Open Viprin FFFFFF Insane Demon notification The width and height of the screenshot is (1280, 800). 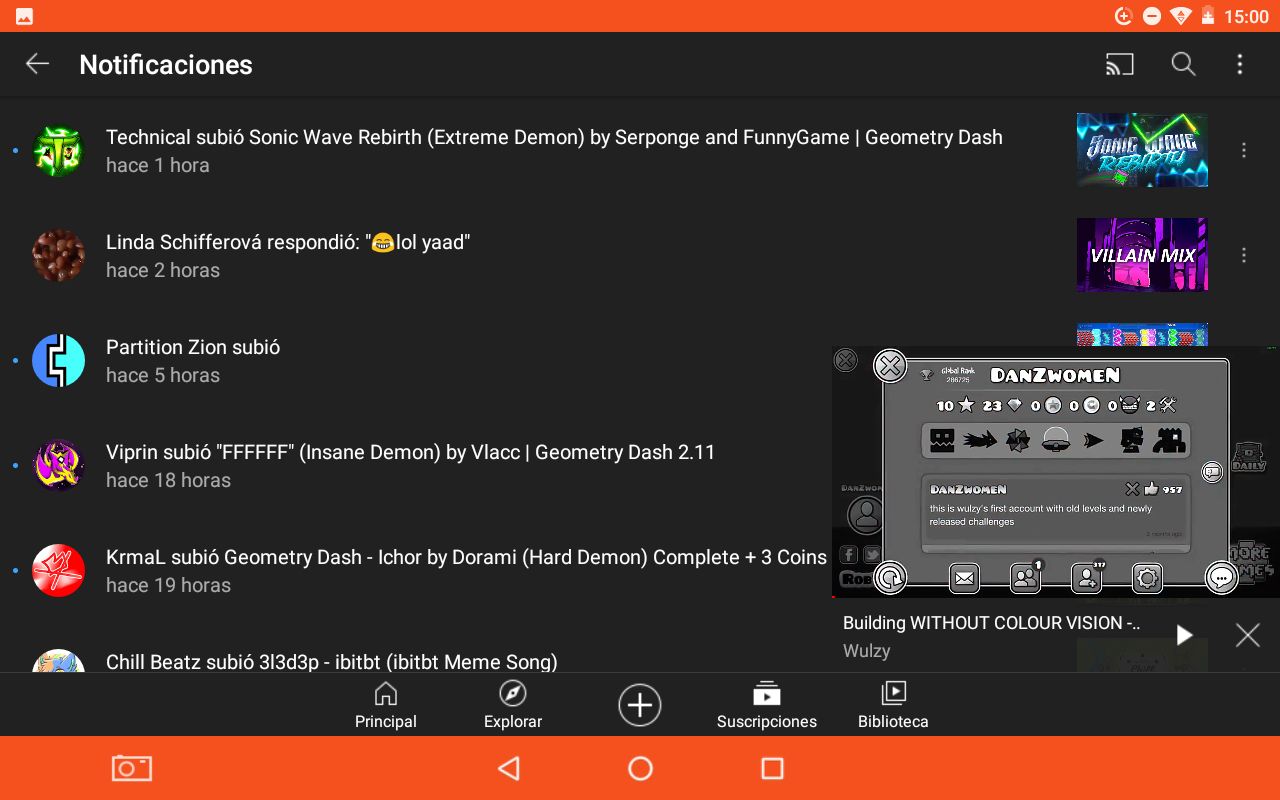(416, 466)
